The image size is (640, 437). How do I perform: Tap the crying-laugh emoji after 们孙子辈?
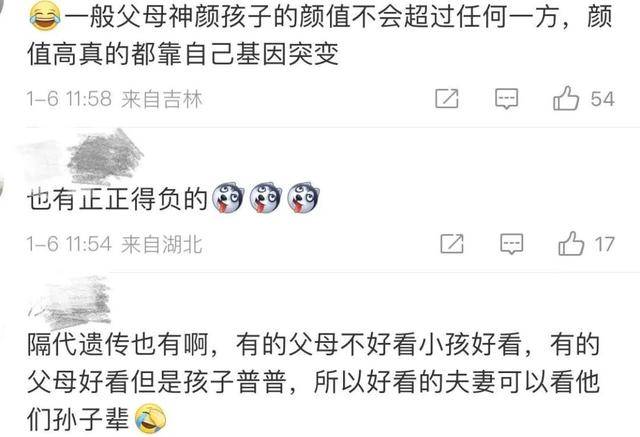pos(150,419)
